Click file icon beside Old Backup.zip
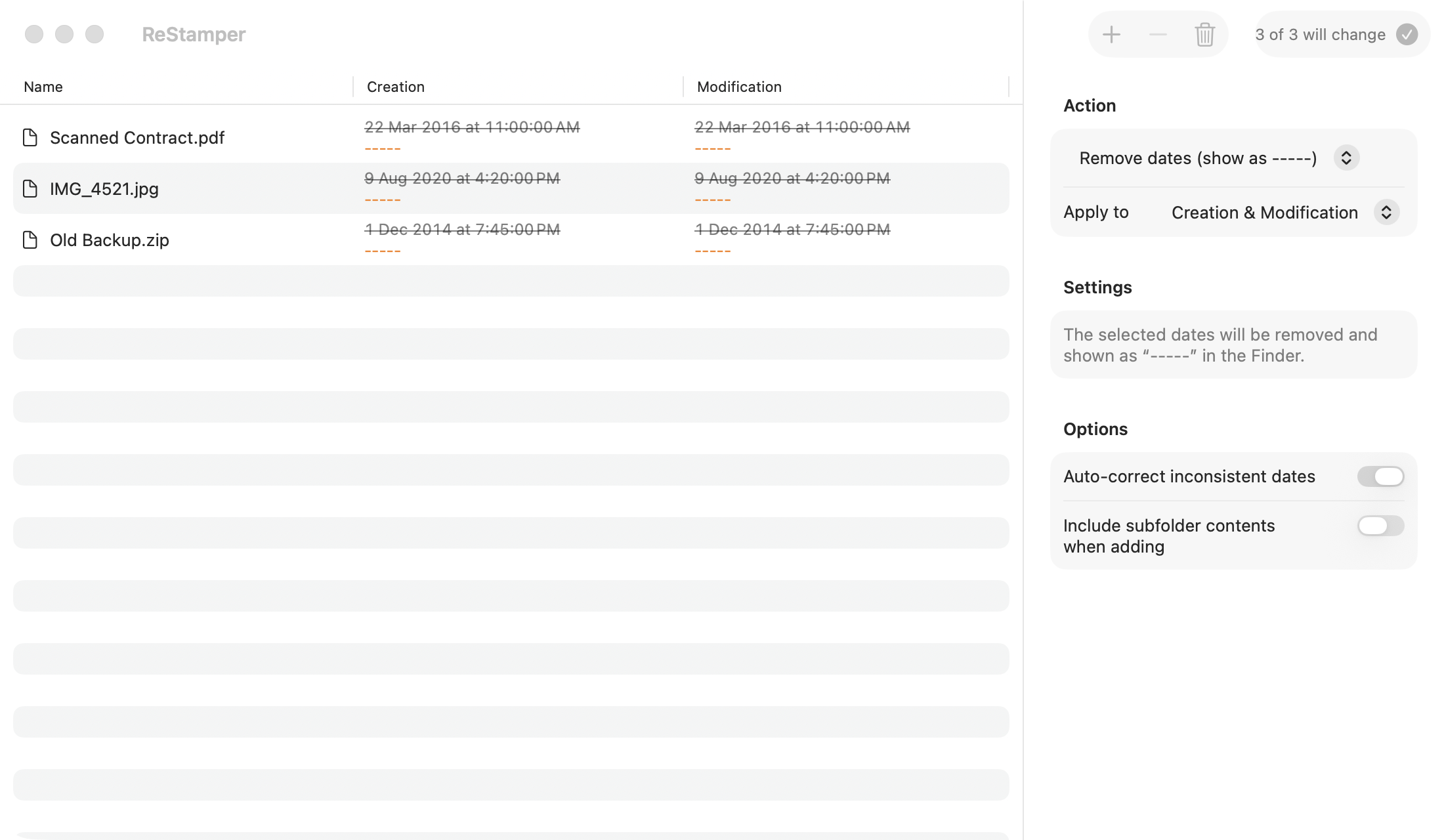 point(30,240)
